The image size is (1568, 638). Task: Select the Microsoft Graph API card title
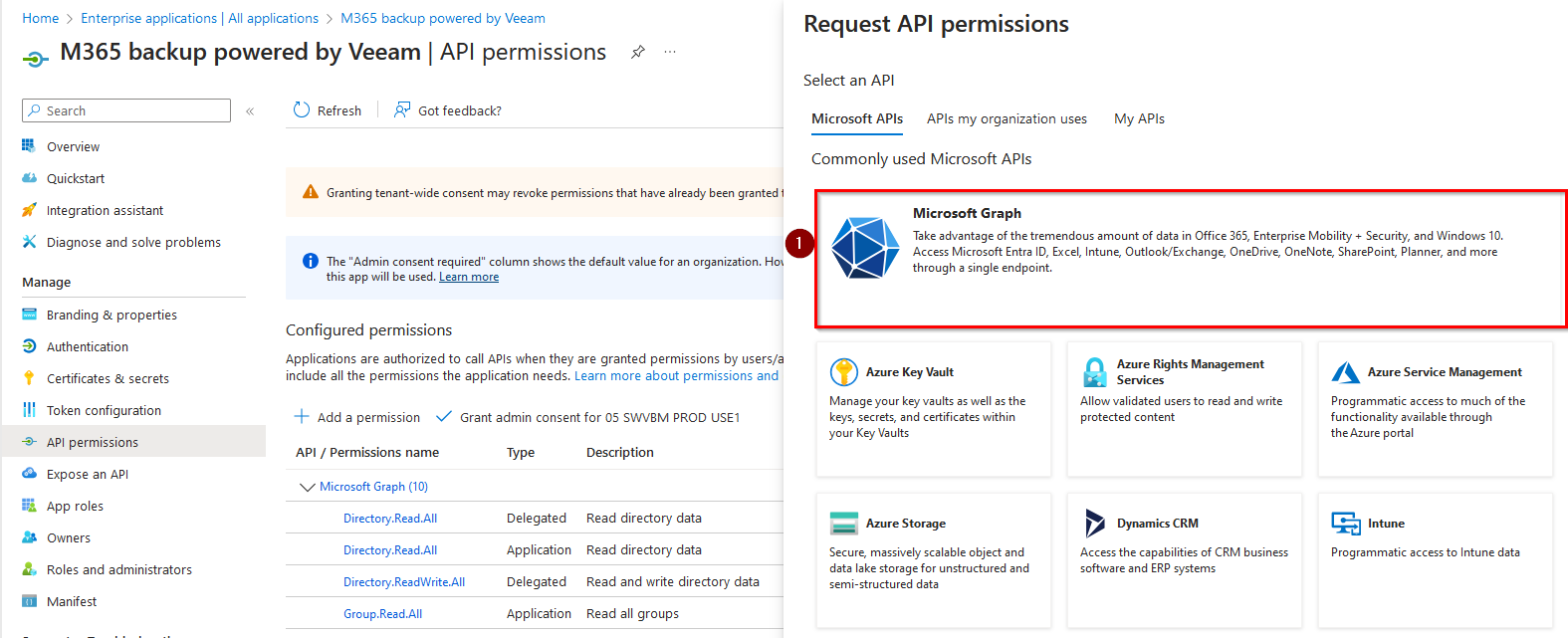click(x=967, y=213)
